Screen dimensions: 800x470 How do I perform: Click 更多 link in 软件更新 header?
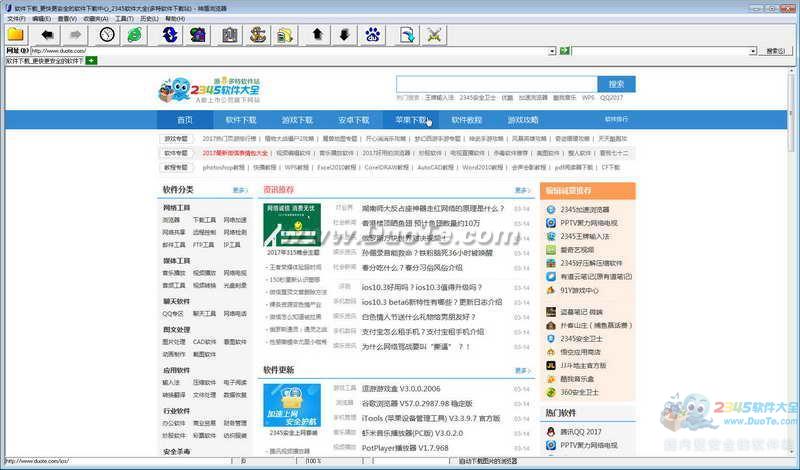point(522,370)
